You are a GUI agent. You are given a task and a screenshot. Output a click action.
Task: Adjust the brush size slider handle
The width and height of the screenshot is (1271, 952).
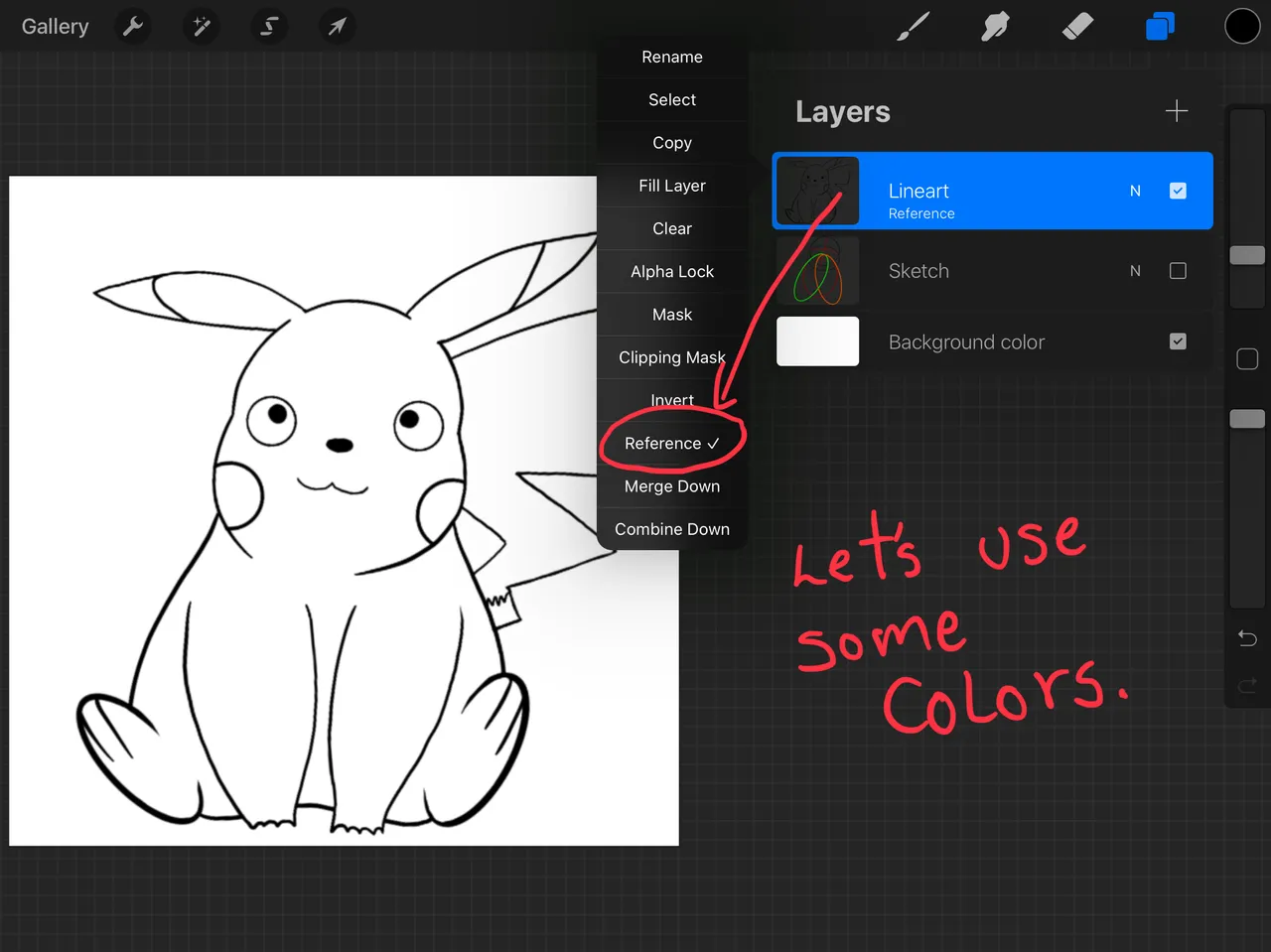[x=1247, y=255]
